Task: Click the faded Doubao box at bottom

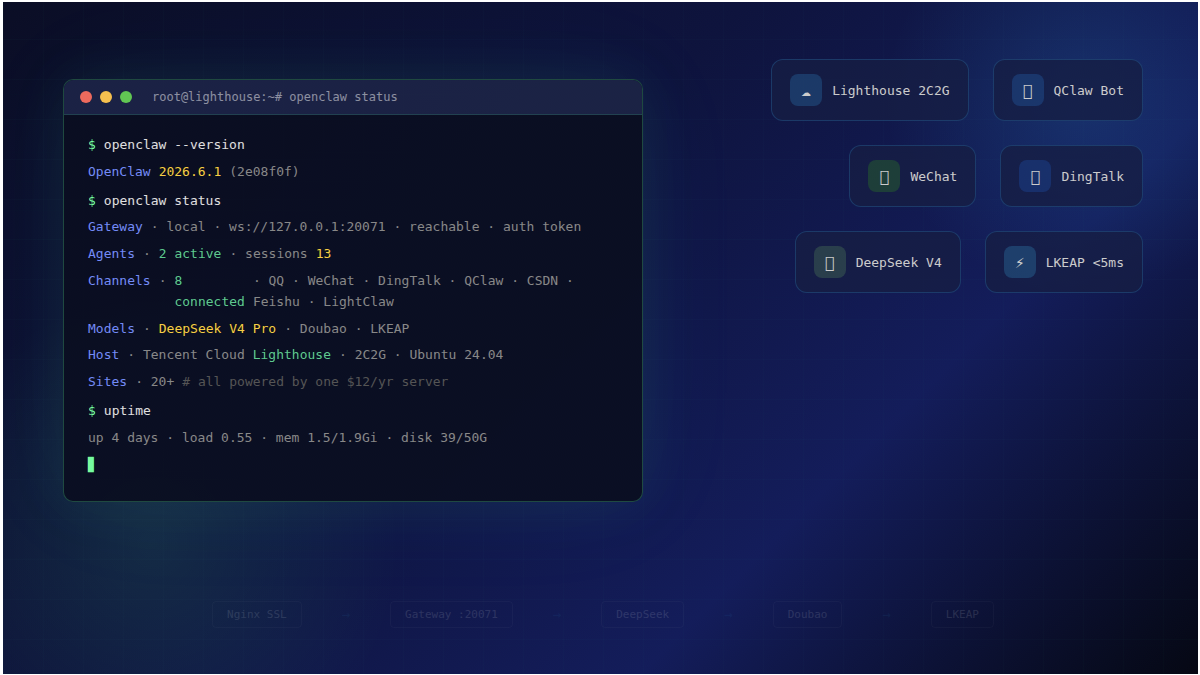Action: click(807, 614)
